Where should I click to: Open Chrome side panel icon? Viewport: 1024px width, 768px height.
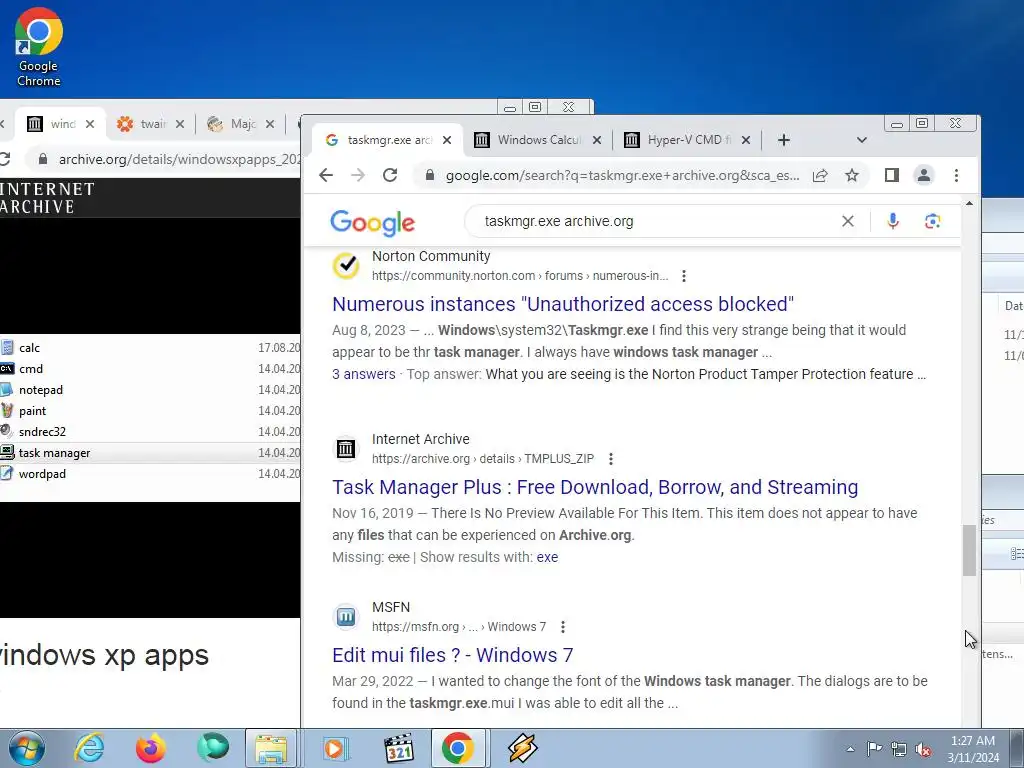tap(891, 175)
